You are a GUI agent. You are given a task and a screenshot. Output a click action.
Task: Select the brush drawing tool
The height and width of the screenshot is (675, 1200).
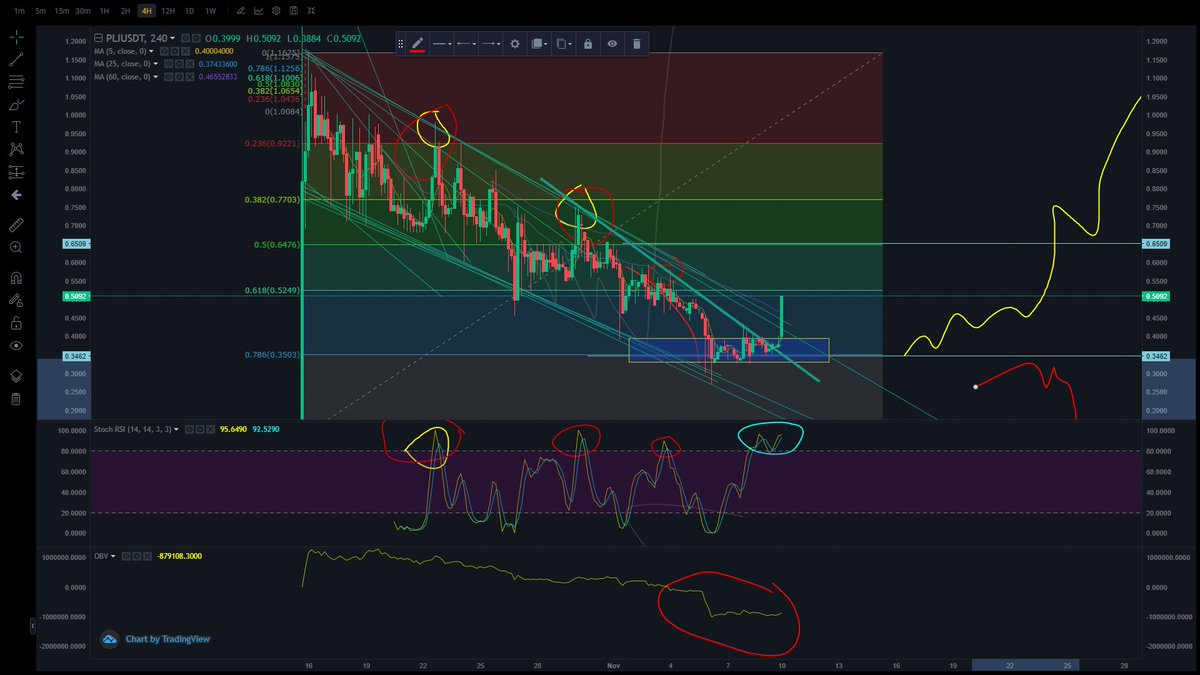[16, 104]
